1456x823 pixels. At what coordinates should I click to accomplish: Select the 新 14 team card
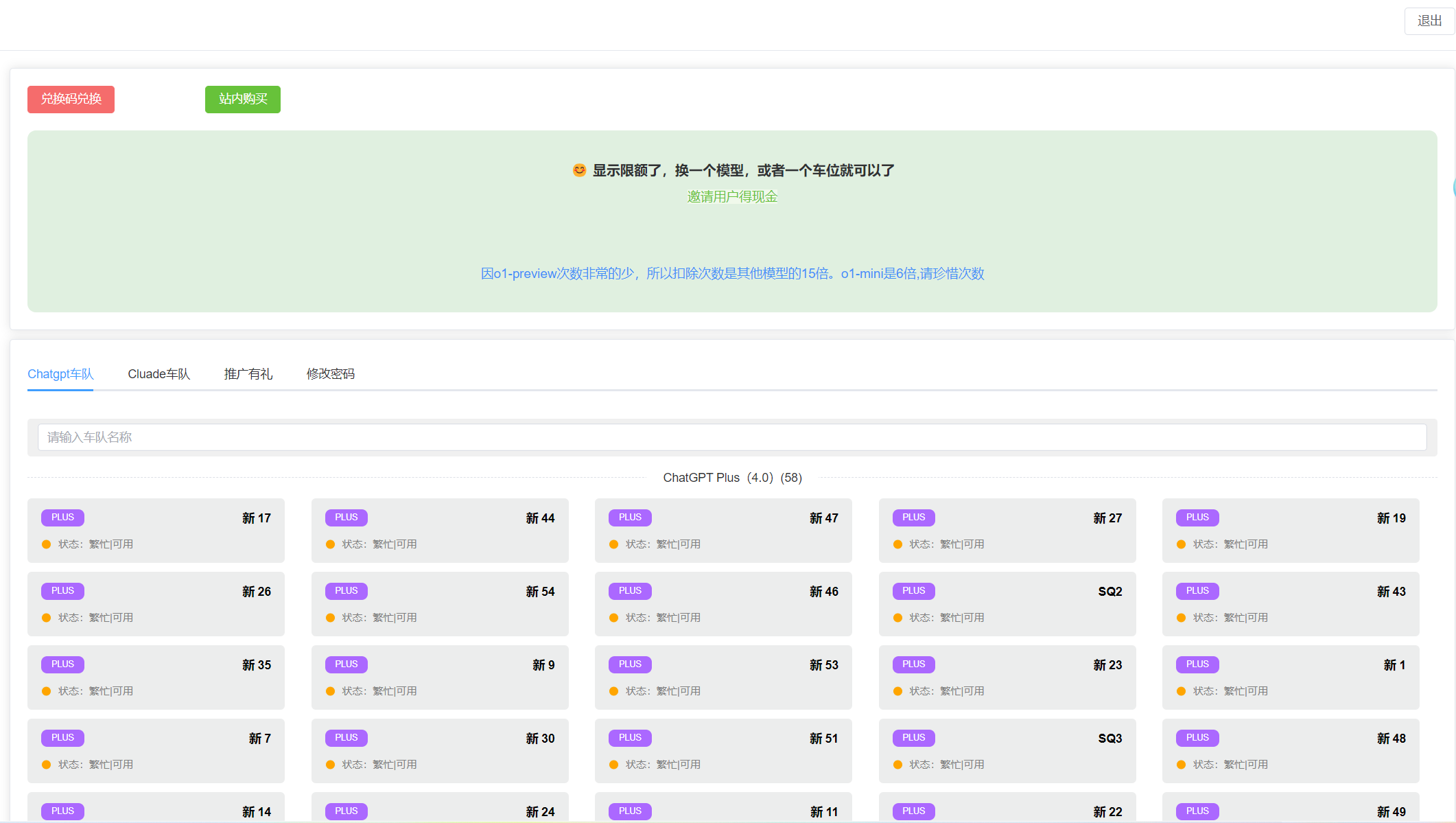pos(156,807)
